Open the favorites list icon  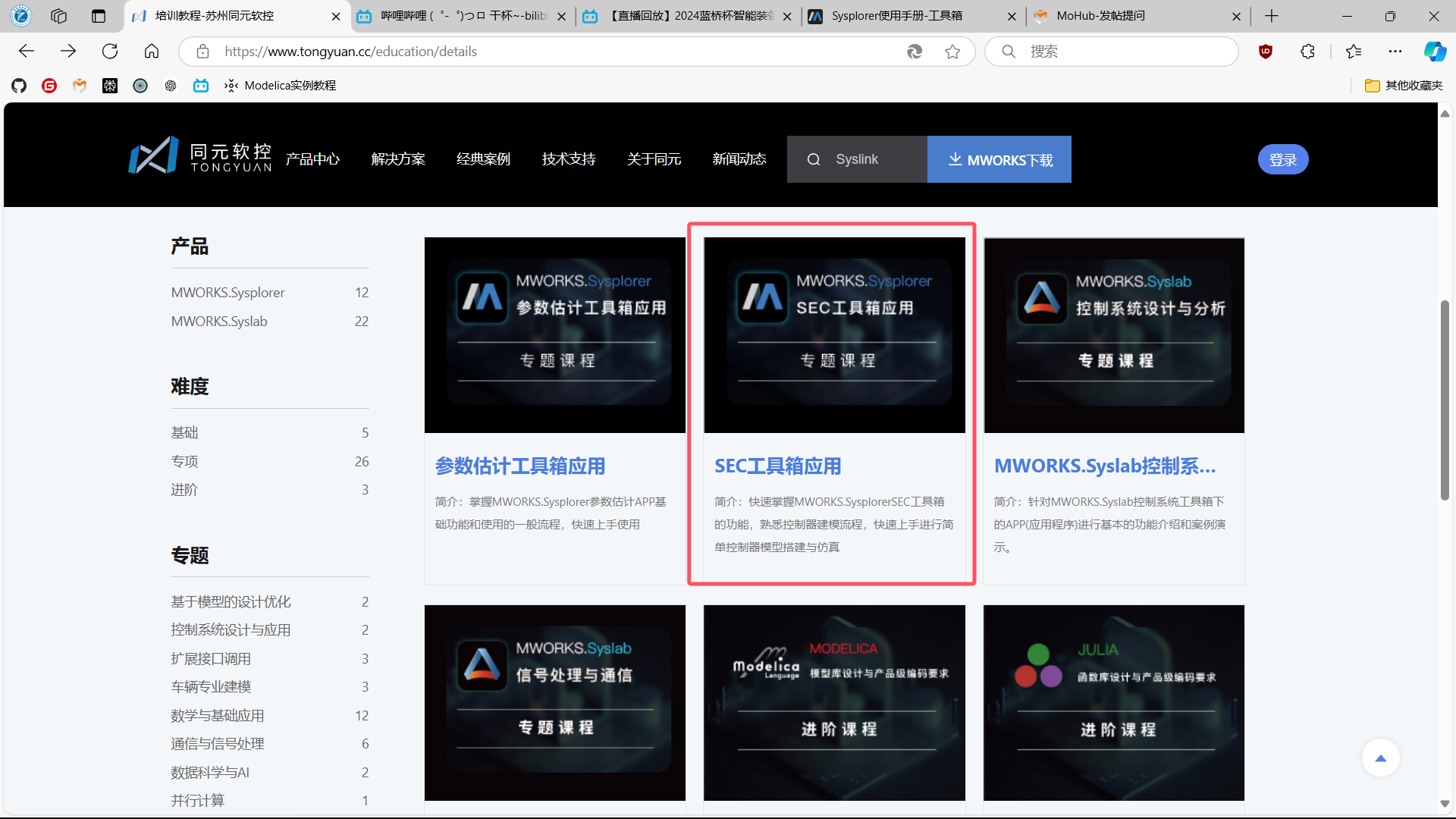coord(1354,51)
